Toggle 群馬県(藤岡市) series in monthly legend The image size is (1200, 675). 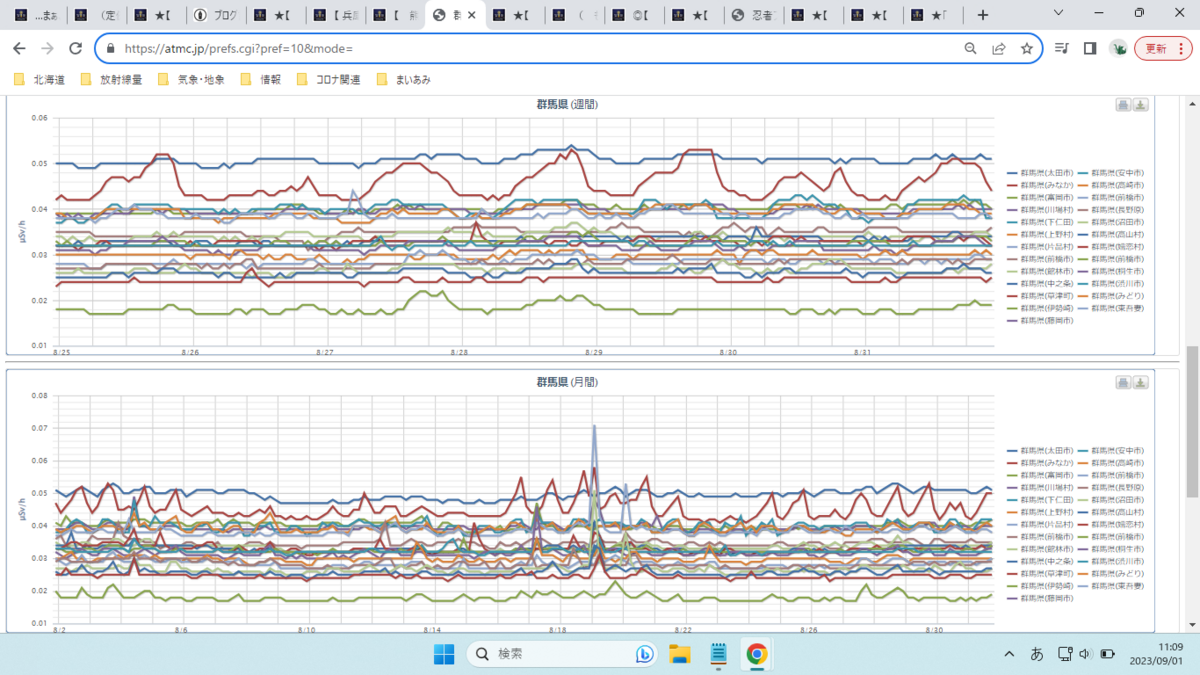(1041, 598)
